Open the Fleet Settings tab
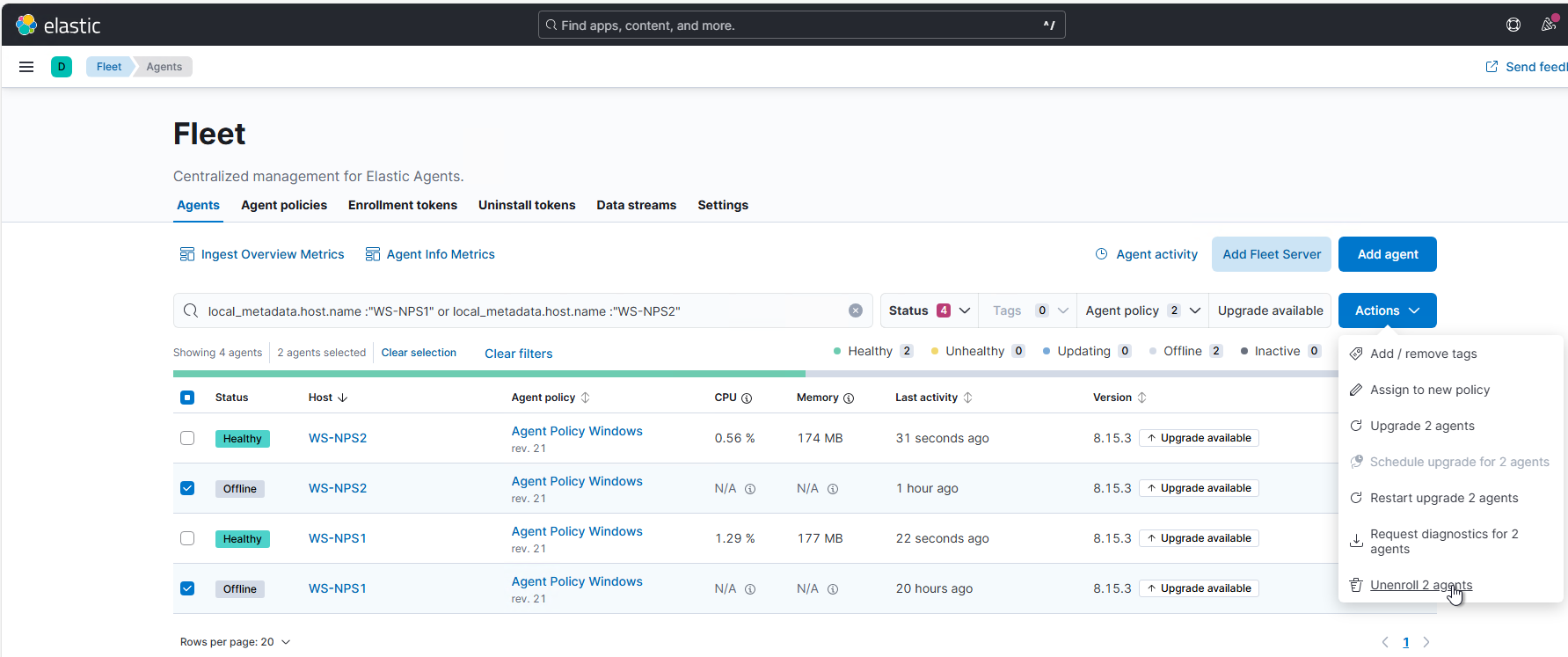The height and width of the screenshot is (657, 1568). [x=723, y=205]
